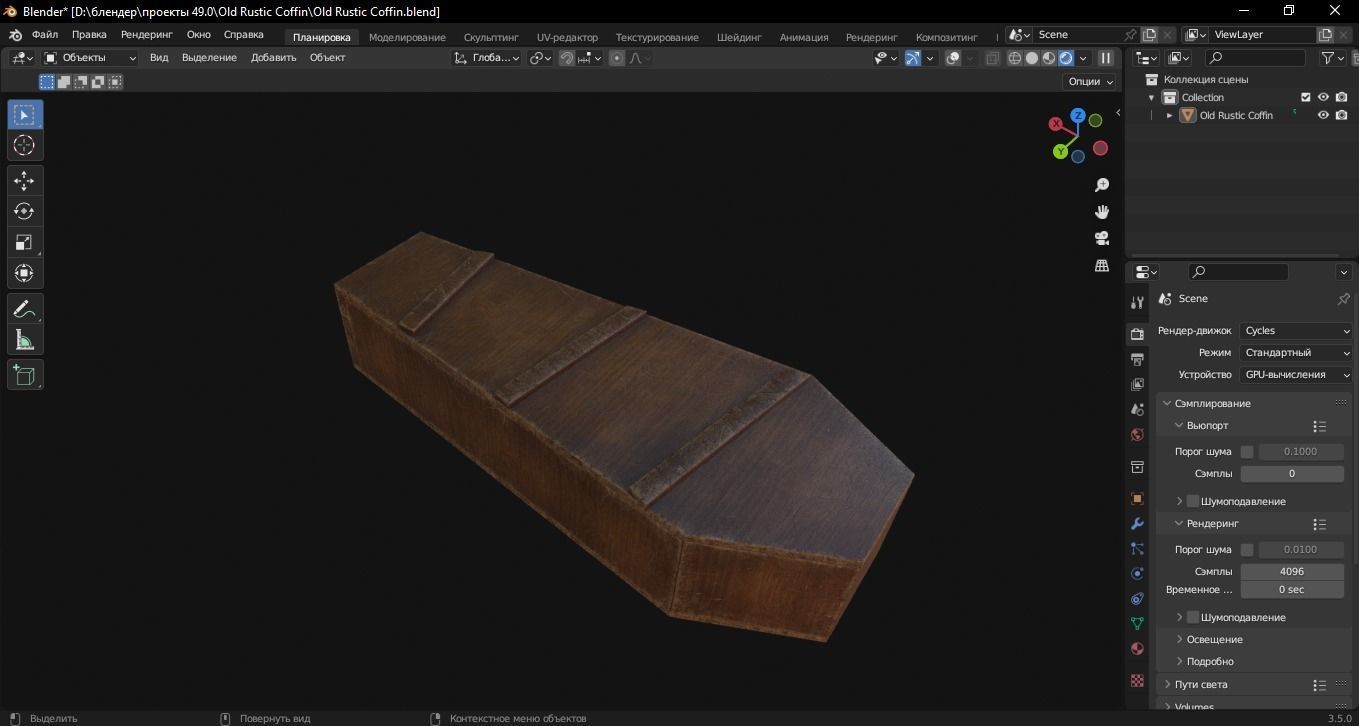This screenshot has width=1359, height=726.
Task: Switch to wireframe viewport shading
Action: (1015, 58)
